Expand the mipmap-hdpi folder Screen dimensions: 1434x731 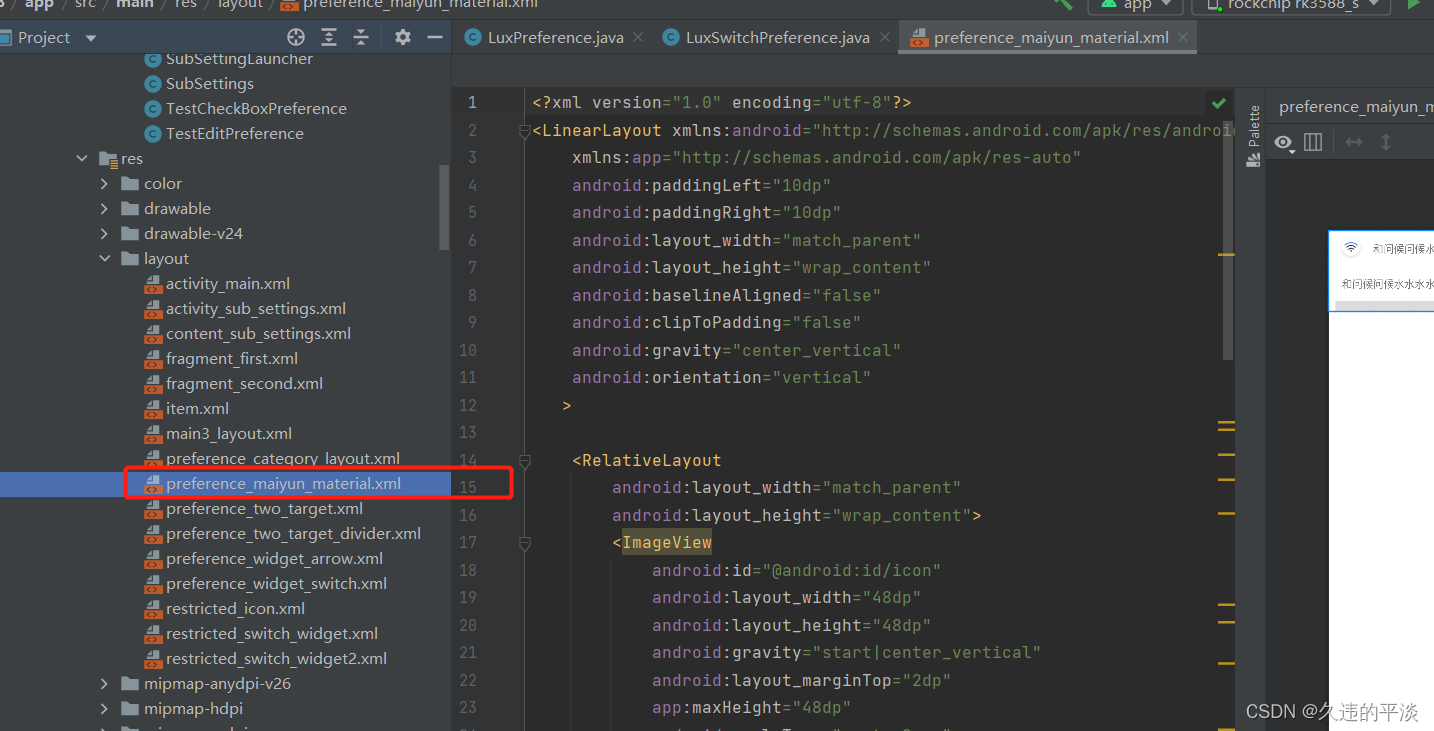tap(104, 709)
